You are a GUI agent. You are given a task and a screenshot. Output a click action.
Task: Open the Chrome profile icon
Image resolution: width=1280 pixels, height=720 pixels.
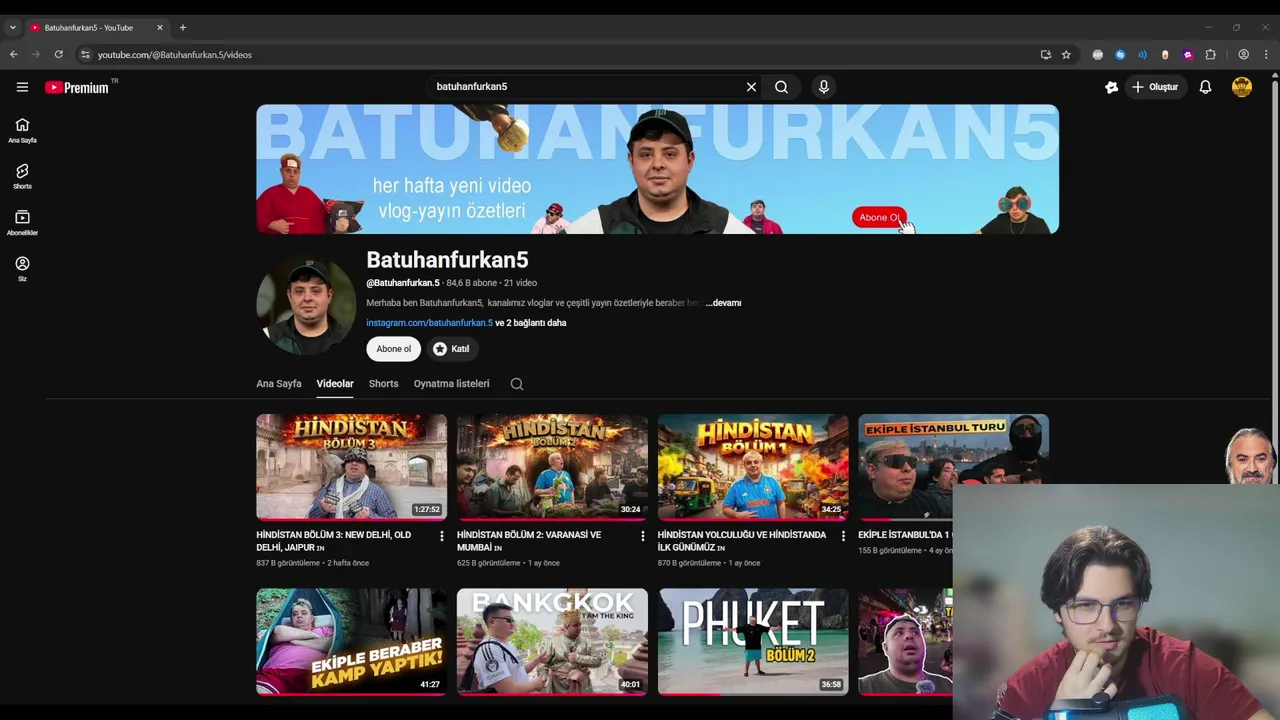tap(1244, 55)
